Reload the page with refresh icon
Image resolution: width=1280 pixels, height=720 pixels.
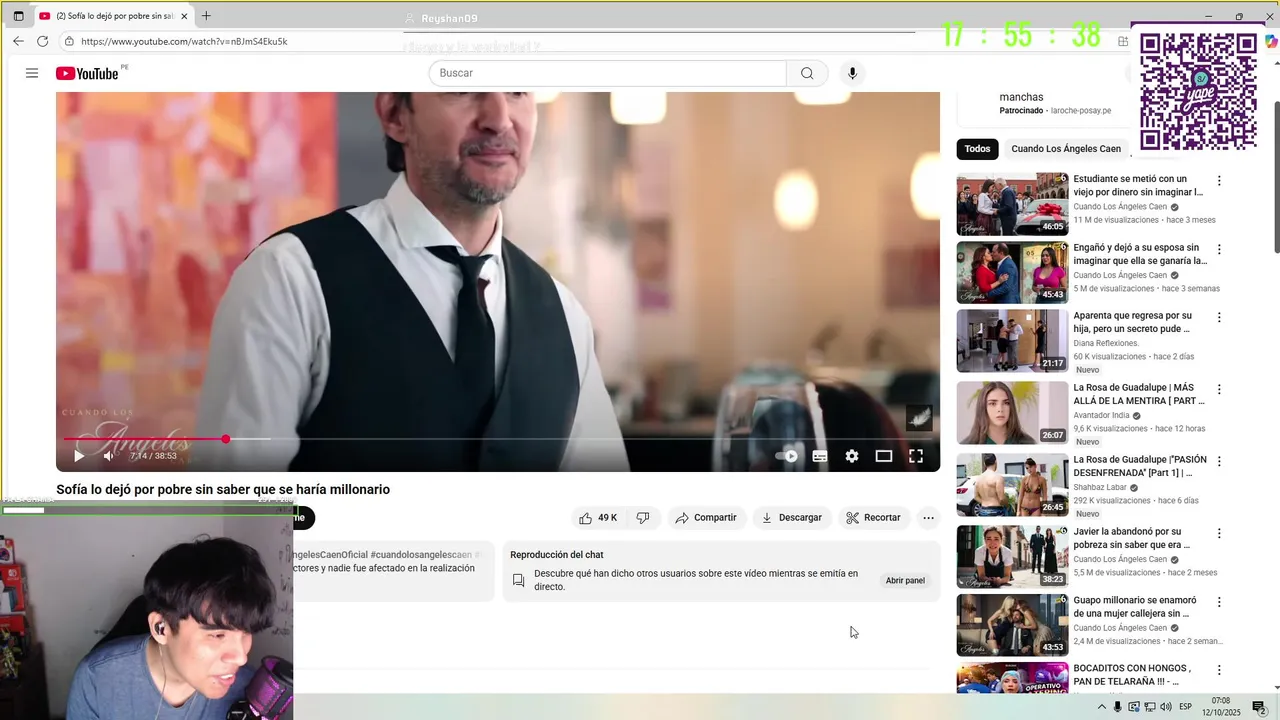click(42, 41)
